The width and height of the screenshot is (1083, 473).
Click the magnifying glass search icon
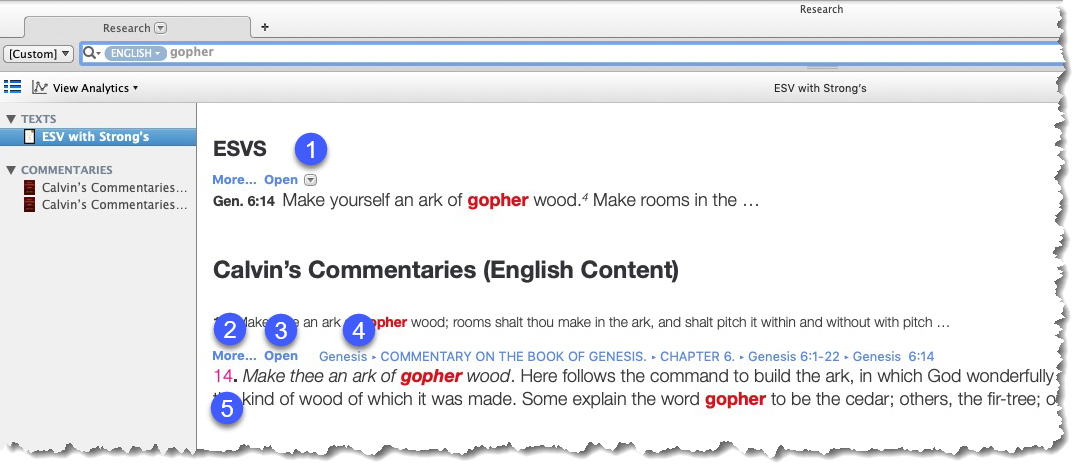(x=90, y=52)
